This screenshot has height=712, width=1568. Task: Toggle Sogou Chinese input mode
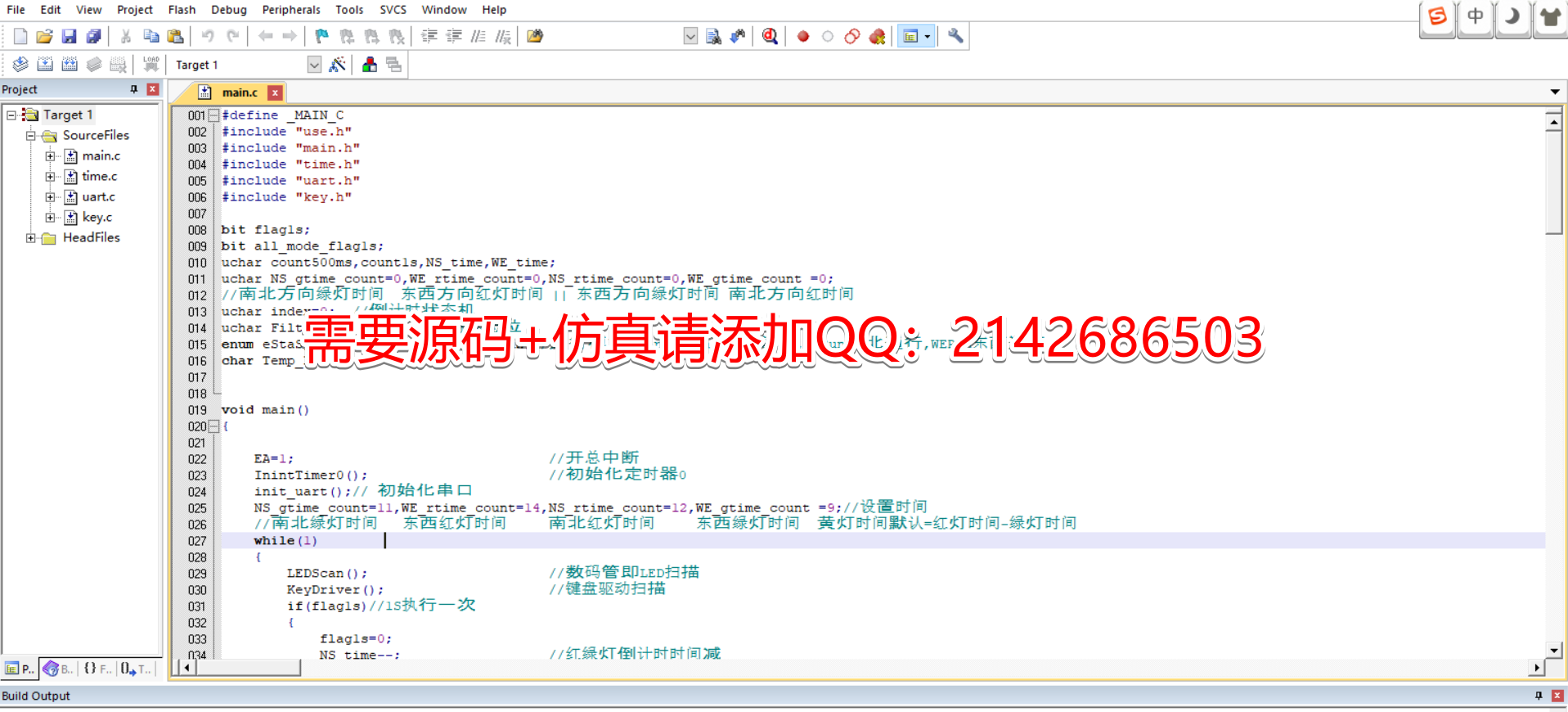(1475, 17)
